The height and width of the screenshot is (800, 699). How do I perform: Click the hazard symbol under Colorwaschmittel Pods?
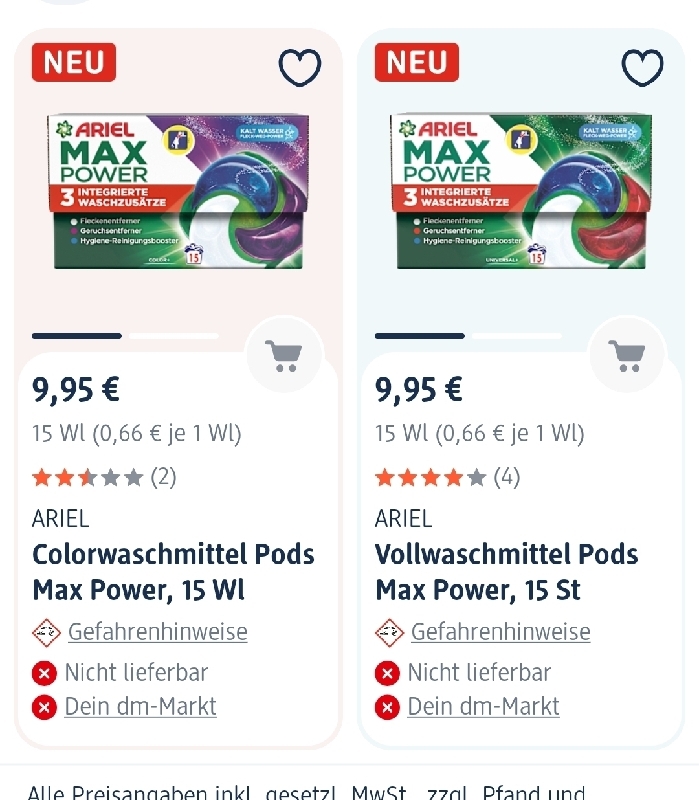pyautogui.click(x=46, y=632)
